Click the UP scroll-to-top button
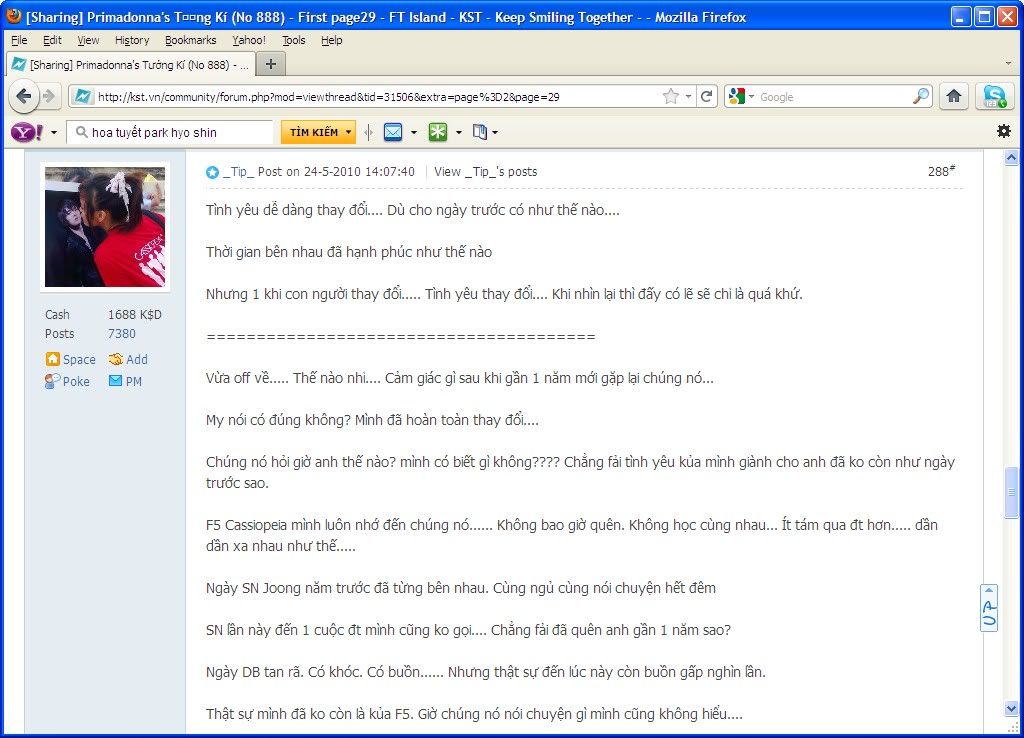 click(x=989, y=607)
